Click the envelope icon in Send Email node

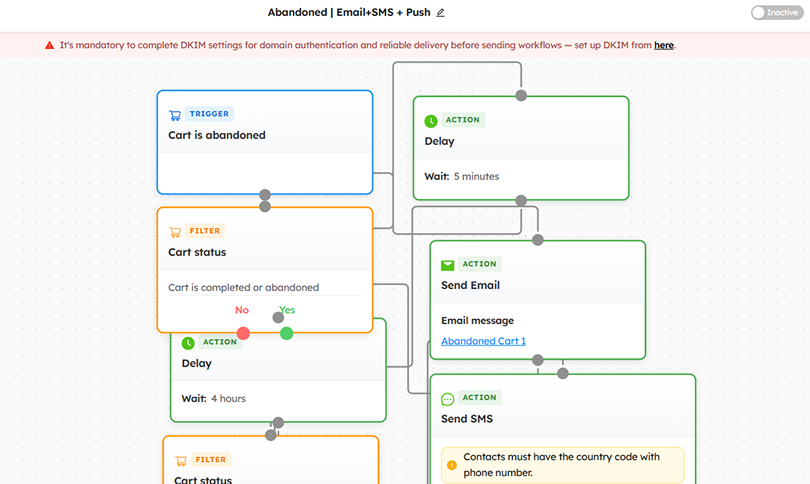tap(447, 266)
